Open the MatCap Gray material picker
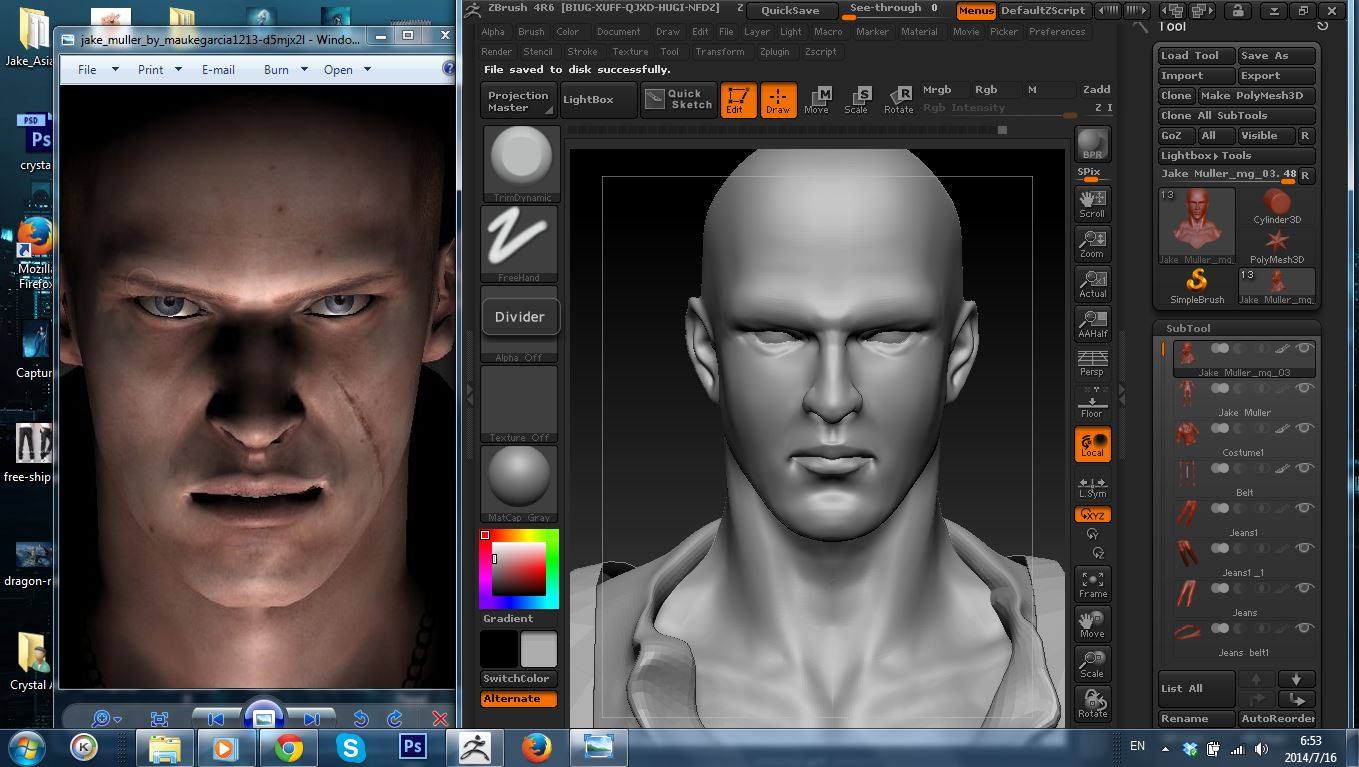 [x=520, y=484]
